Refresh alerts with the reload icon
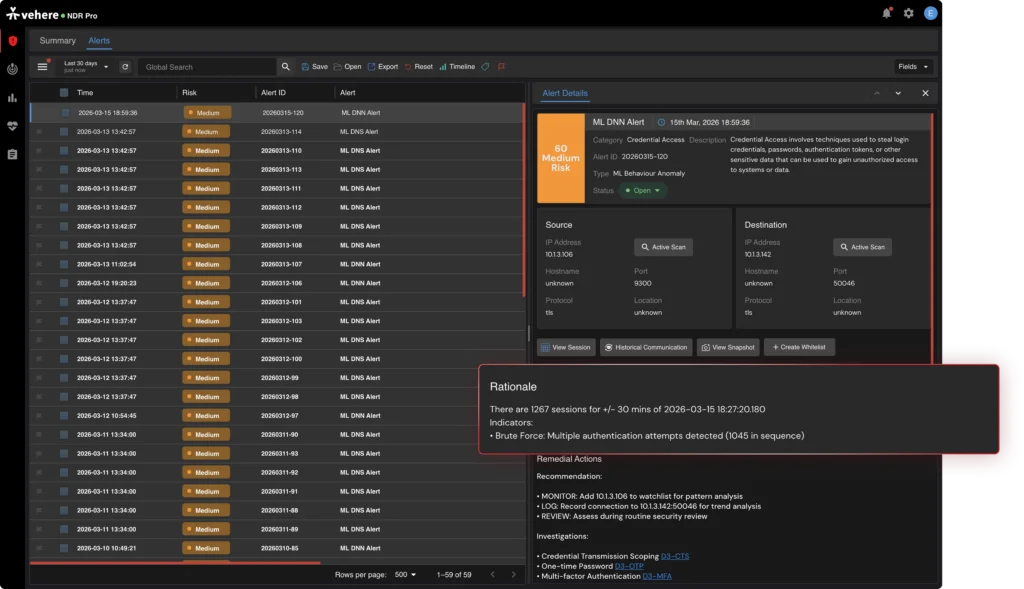Viewport: 1024px width, 589px height. coord(125,66)
